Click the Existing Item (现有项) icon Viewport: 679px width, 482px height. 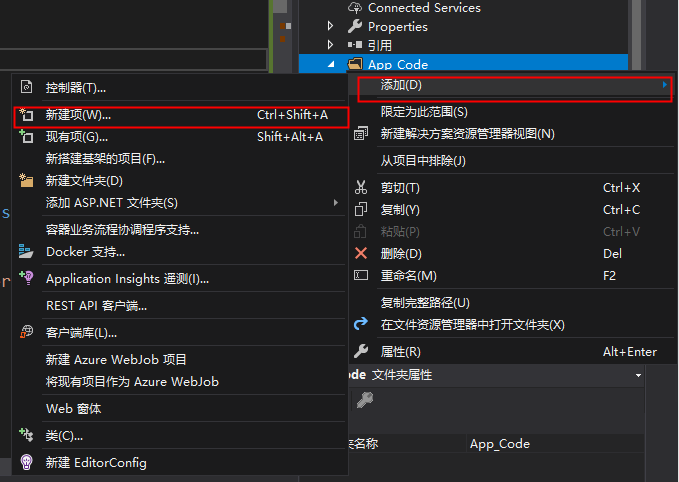coord(27,137)
